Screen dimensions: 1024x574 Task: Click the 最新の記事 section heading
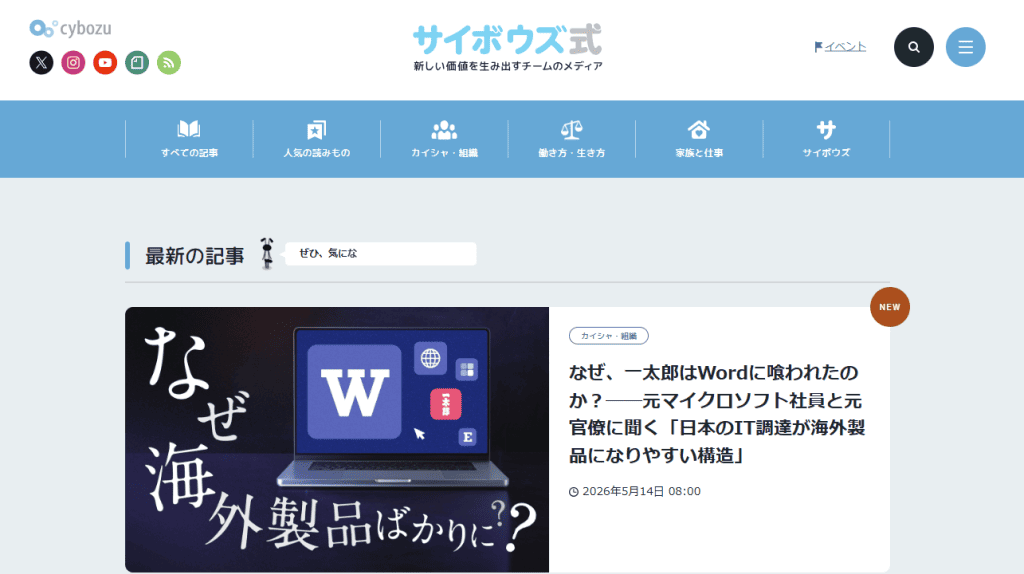pos(194,255)
